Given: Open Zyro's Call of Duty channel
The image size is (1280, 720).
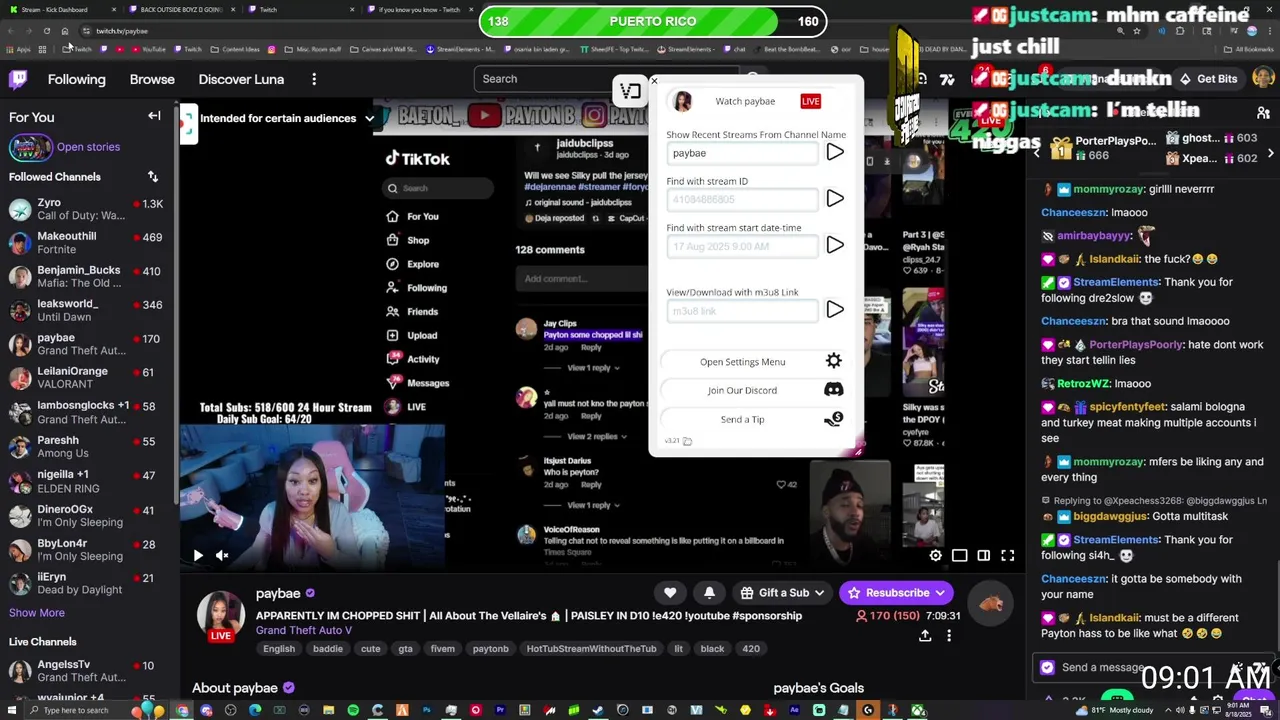Looking at the screenshot, I should pos(88,210).
